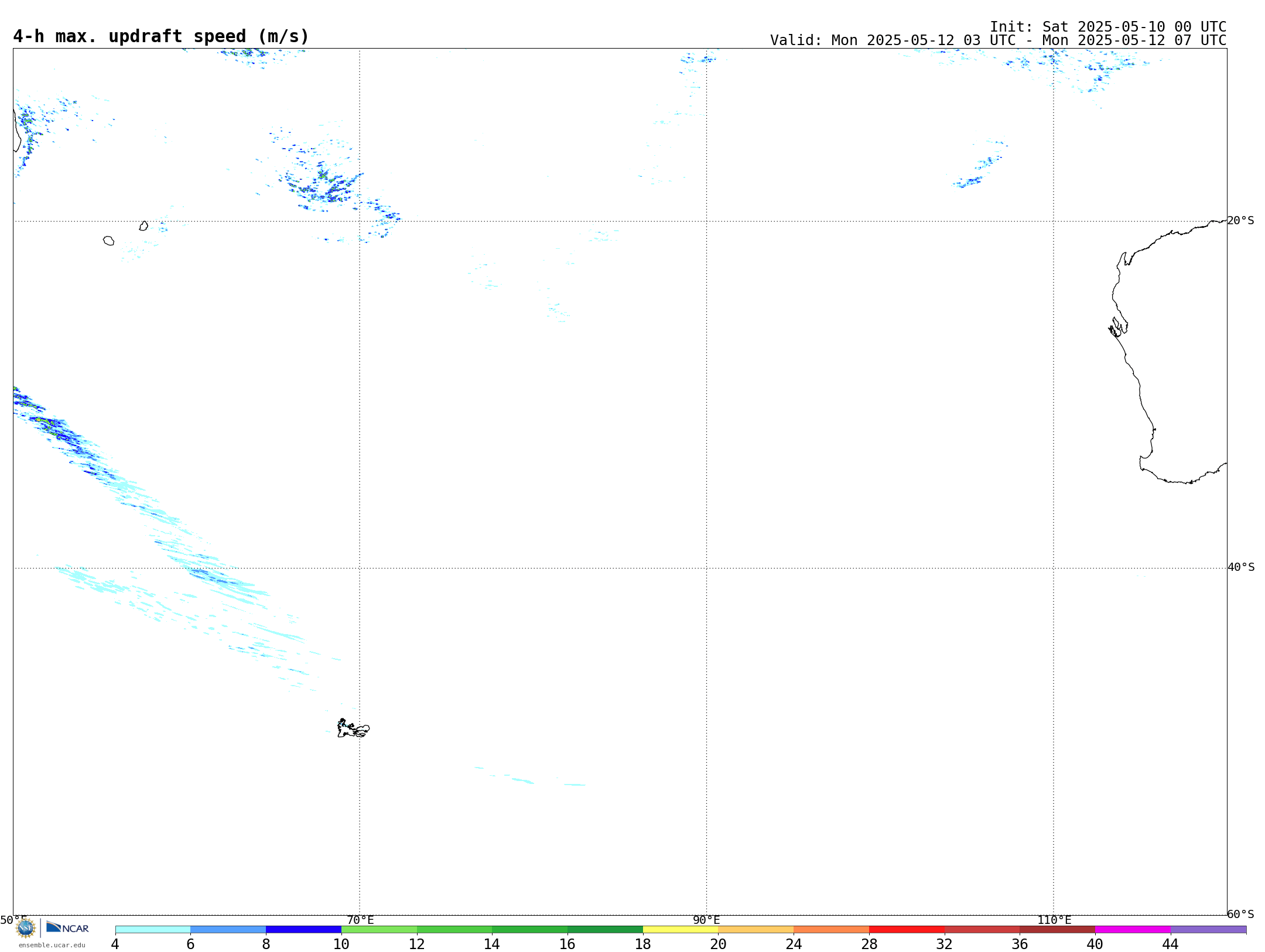1265x952 pixels.
Task: Click the 90°E longitude label
Action: [706, 920]
